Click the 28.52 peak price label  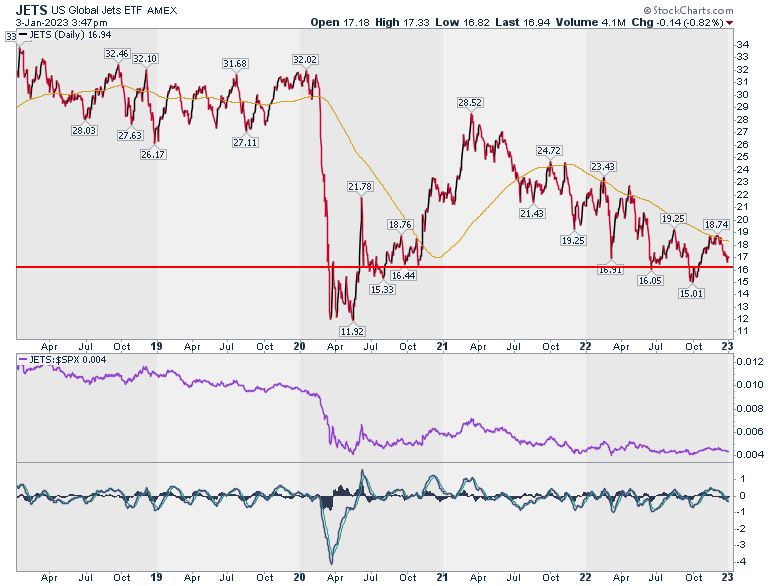tap(470, 103)
